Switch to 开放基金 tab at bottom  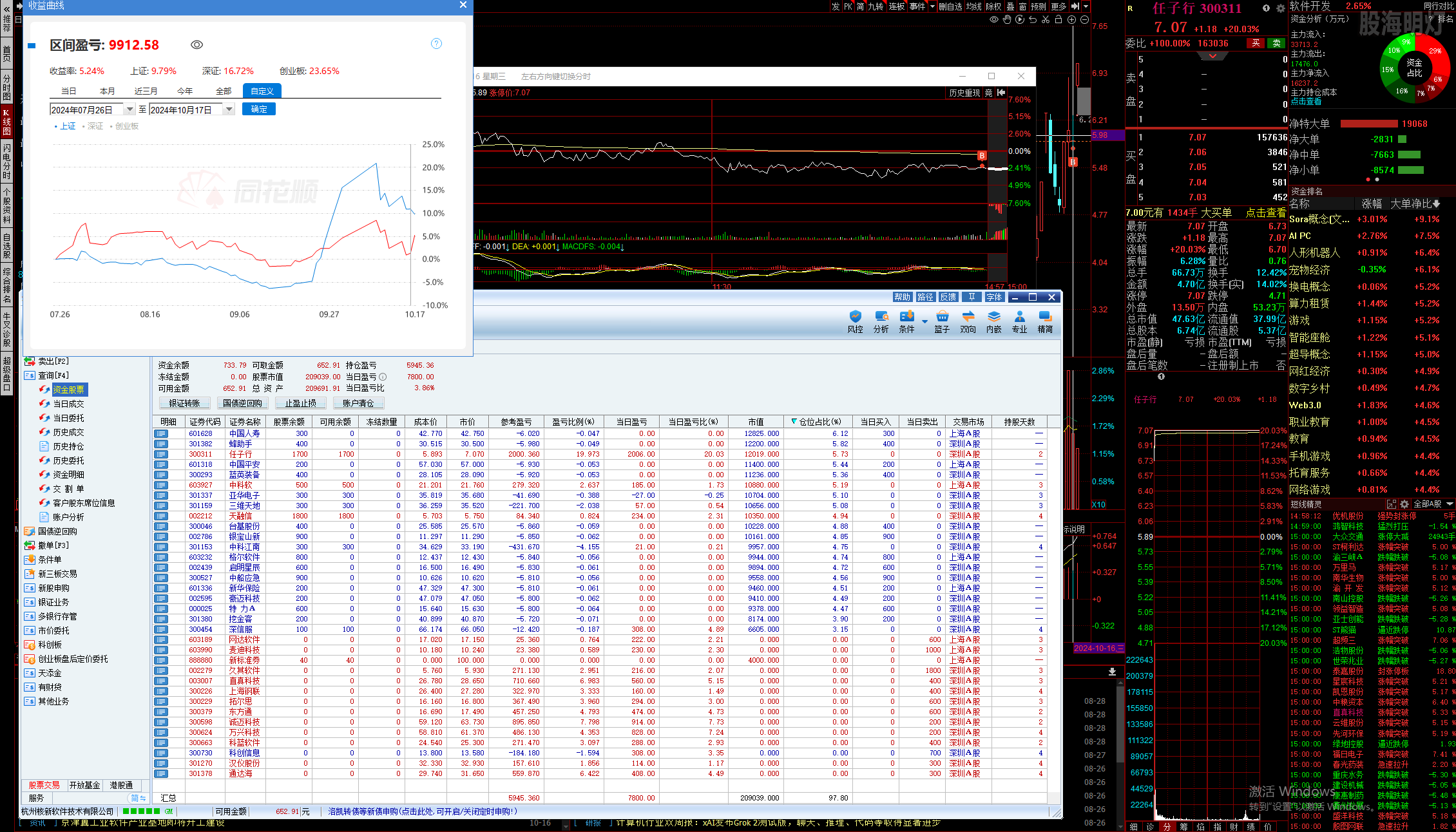pyautogui.click(x=85, y=785)
